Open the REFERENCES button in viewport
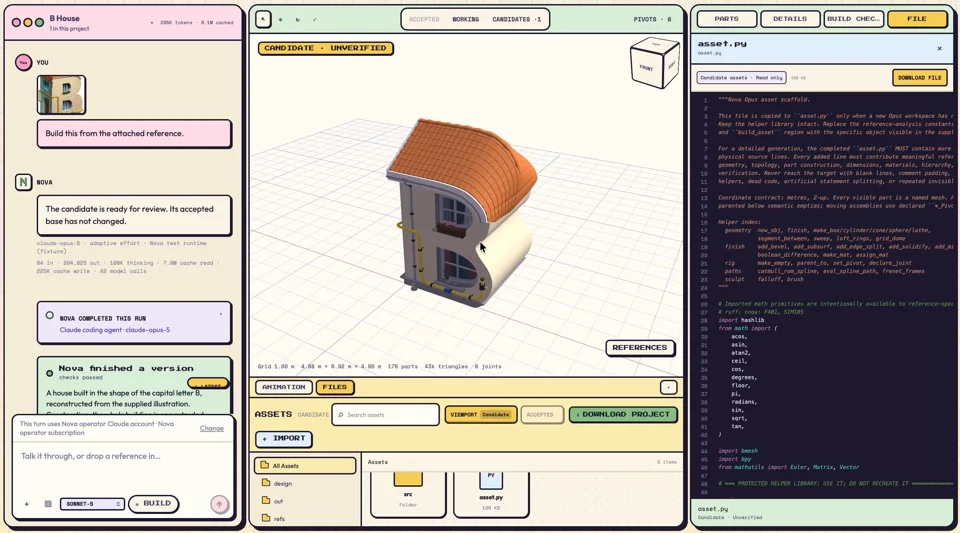This screenshot has width=960, height=533. [640, 348]
